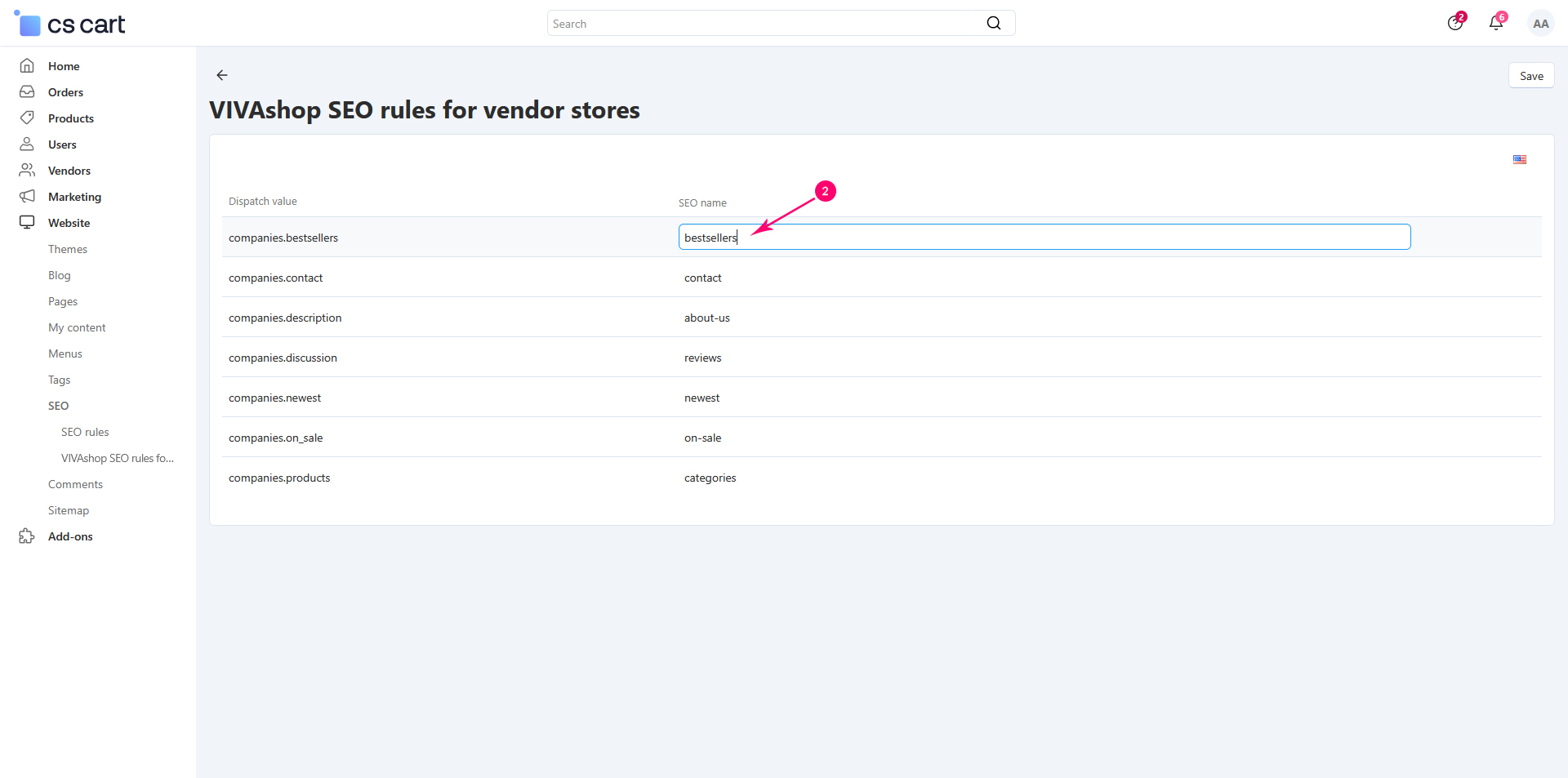The width and height of the screenshot is (1568, 778).
Task: Go to the Vendors section
Action: [69, 171]
